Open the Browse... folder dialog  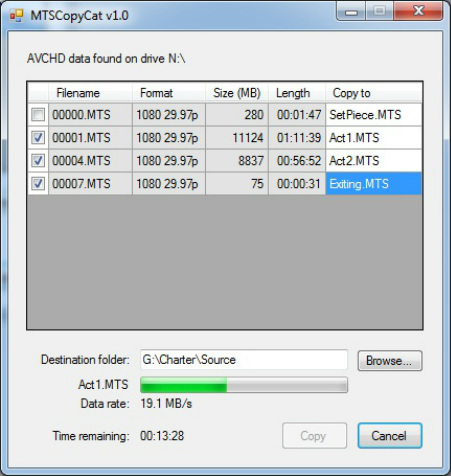tap(390, 360)
